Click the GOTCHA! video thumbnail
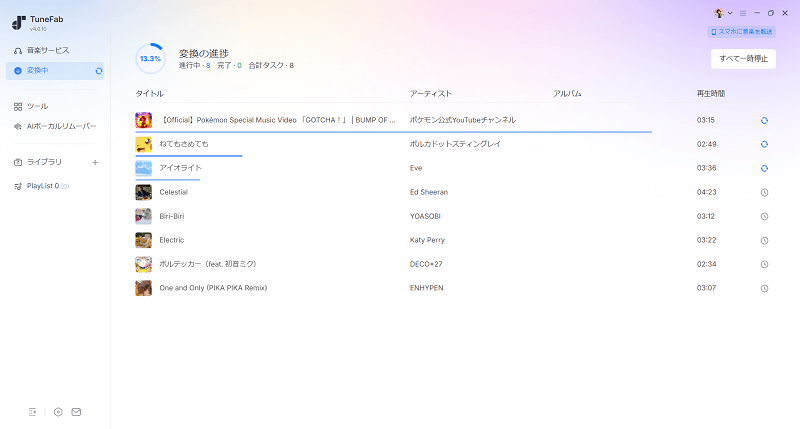 (x=143, y=120)
